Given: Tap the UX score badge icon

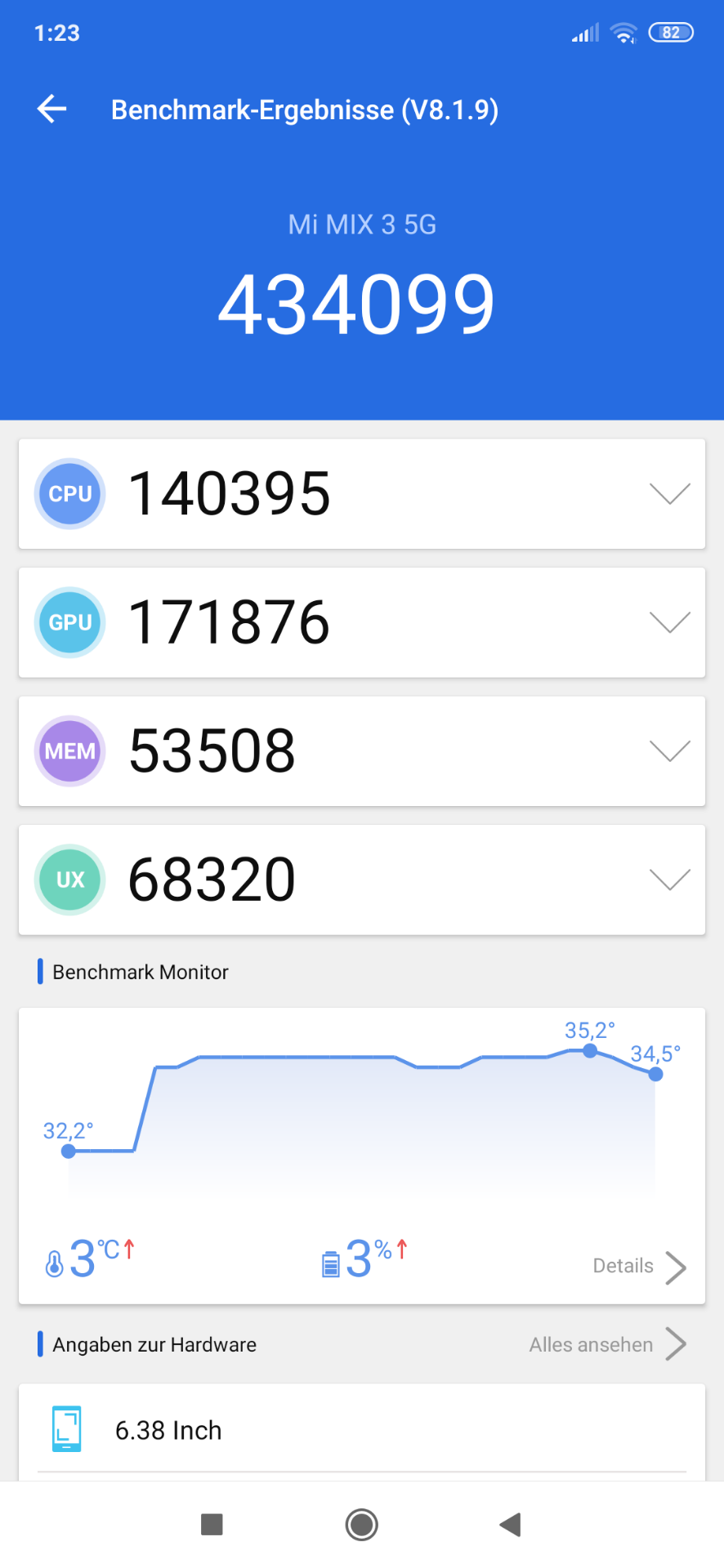Looking at the screenshot, I should pyautogui.click(x=70, y=880).
